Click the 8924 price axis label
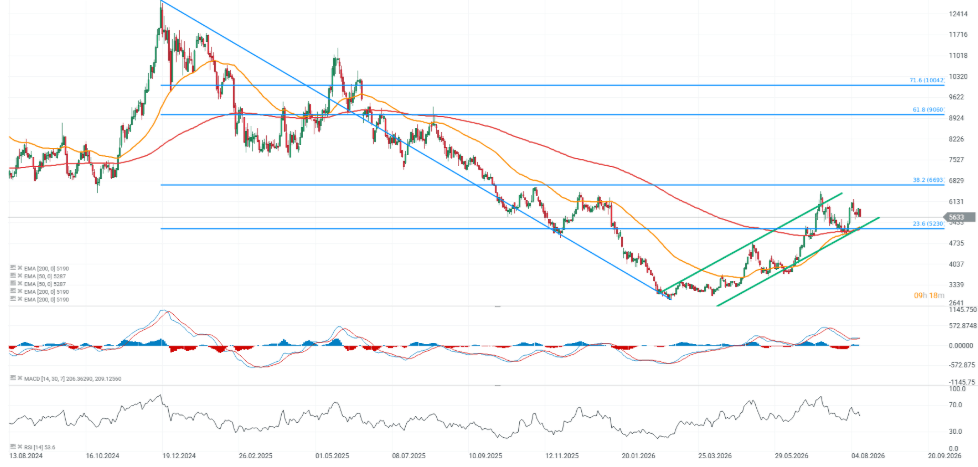This screenshot has width=978, height=467. [957, 118]
